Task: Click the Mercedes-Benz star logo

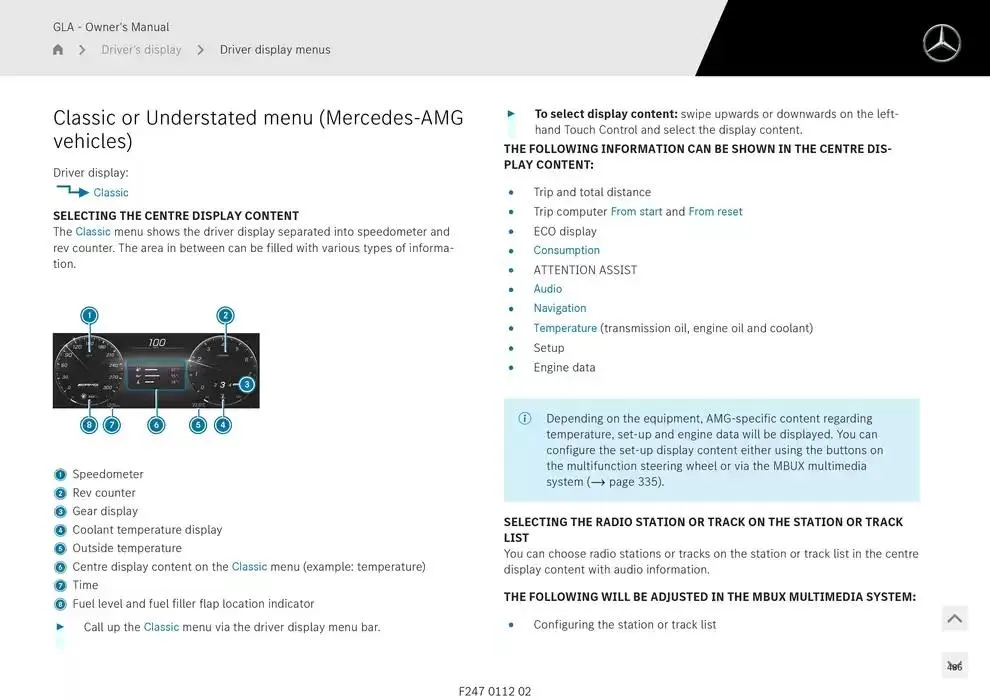Action: pyautogui.click(x=941, y=44)
